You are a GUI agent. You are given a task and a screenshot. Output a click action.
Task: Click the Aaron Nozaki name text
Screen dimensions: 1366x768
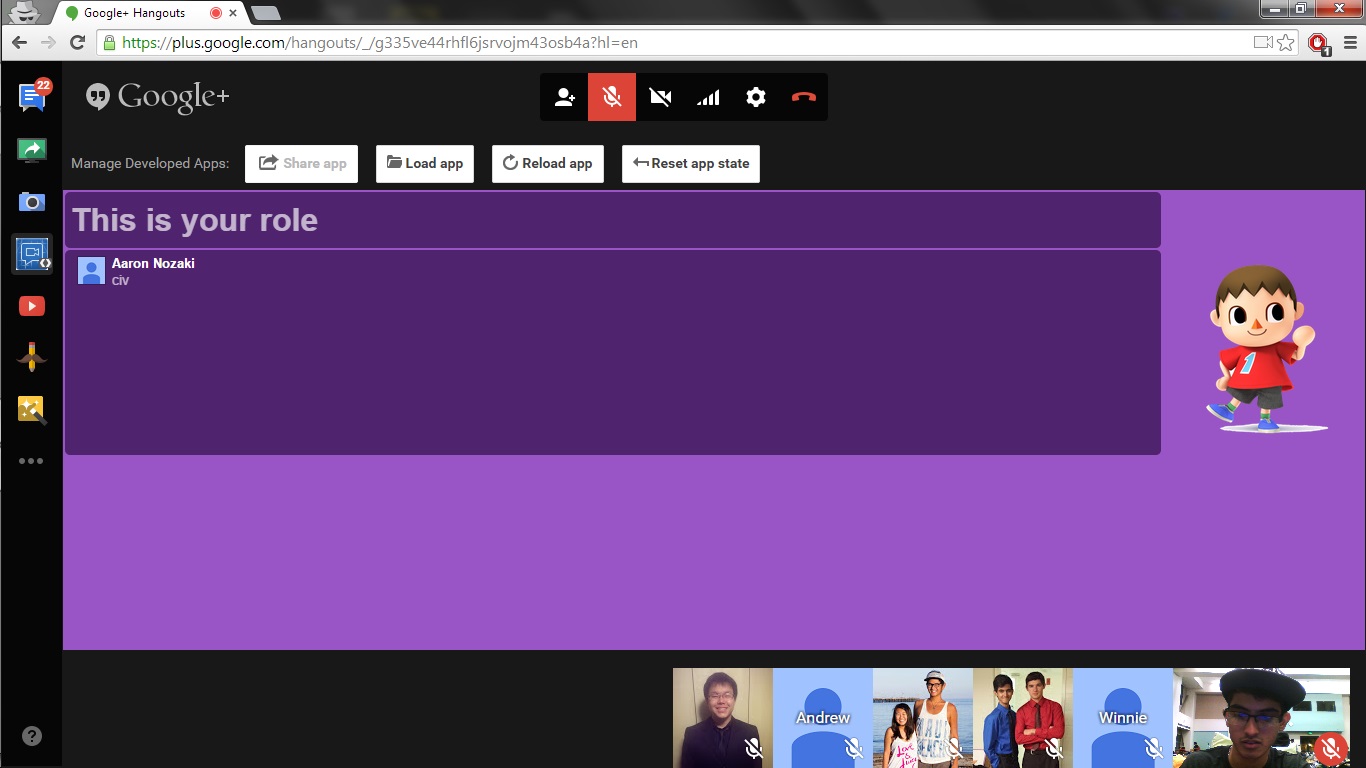coord(153,264)
